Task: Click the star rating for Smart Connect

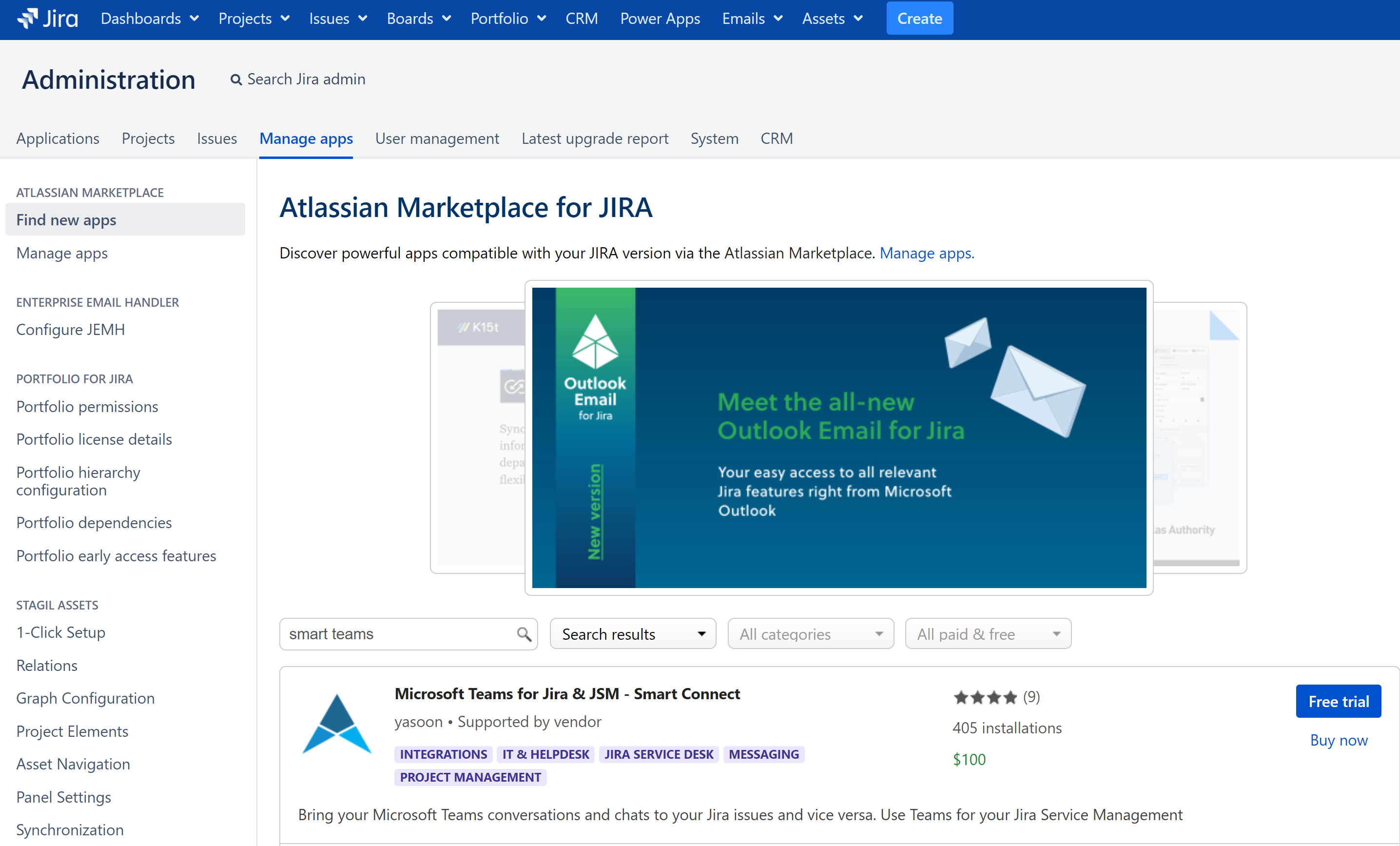Action: [x=985, y=697]
